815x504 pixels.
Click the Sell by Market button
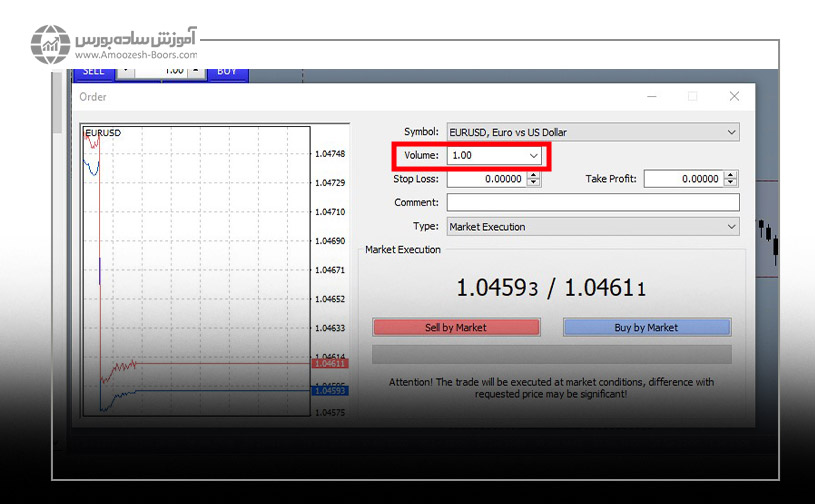pyautogui.click(x=456, y=327)
